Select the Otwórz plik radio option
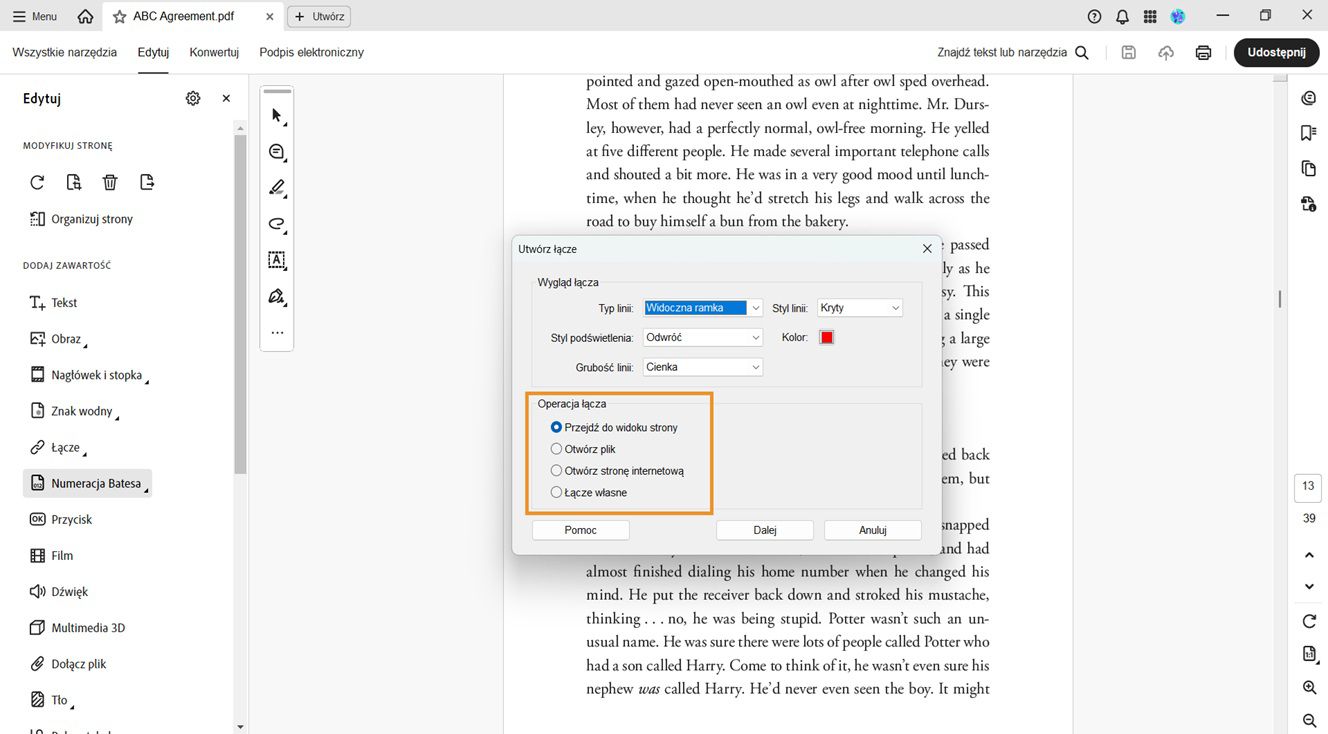 point(557,449)
